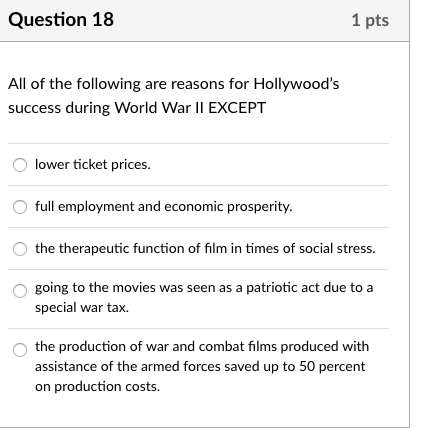The width and height of the screenshot is (435, 431).
Task: Click the "1 pts" points label
Action: 370,20
